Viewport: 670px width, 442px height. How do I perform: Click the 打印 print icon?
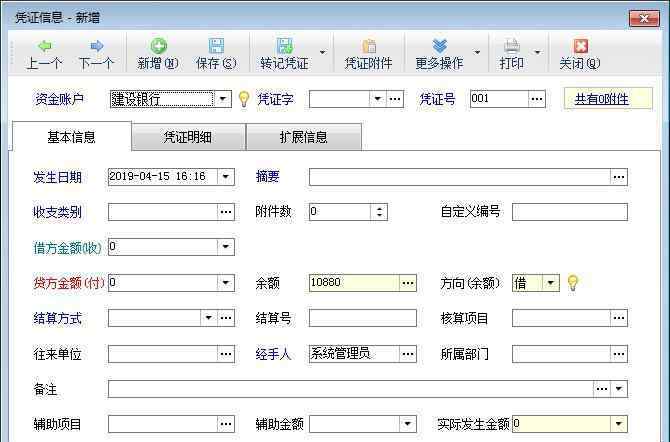click(x=511, y=46)
